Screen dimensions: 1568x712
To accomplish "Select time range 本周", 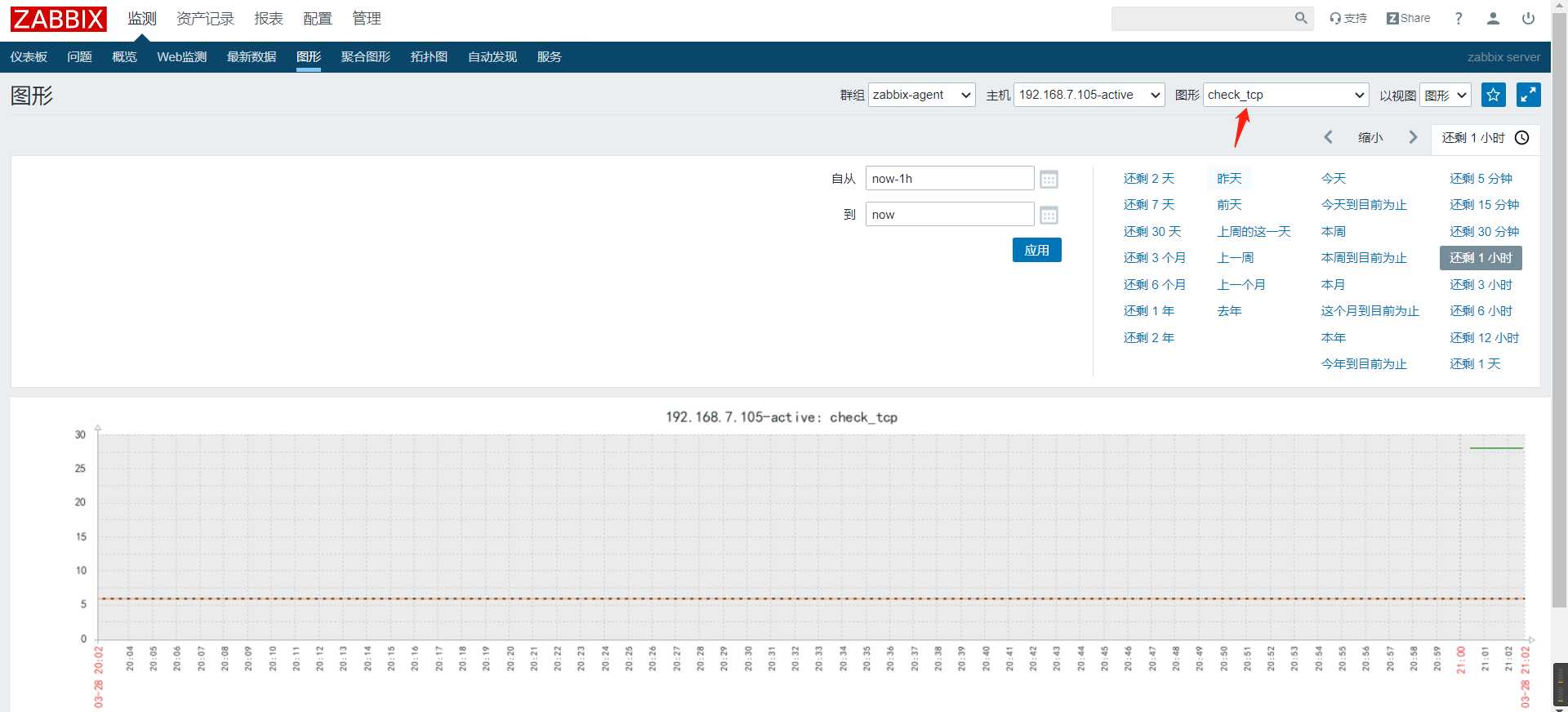I will click(x=1334, y=231).
